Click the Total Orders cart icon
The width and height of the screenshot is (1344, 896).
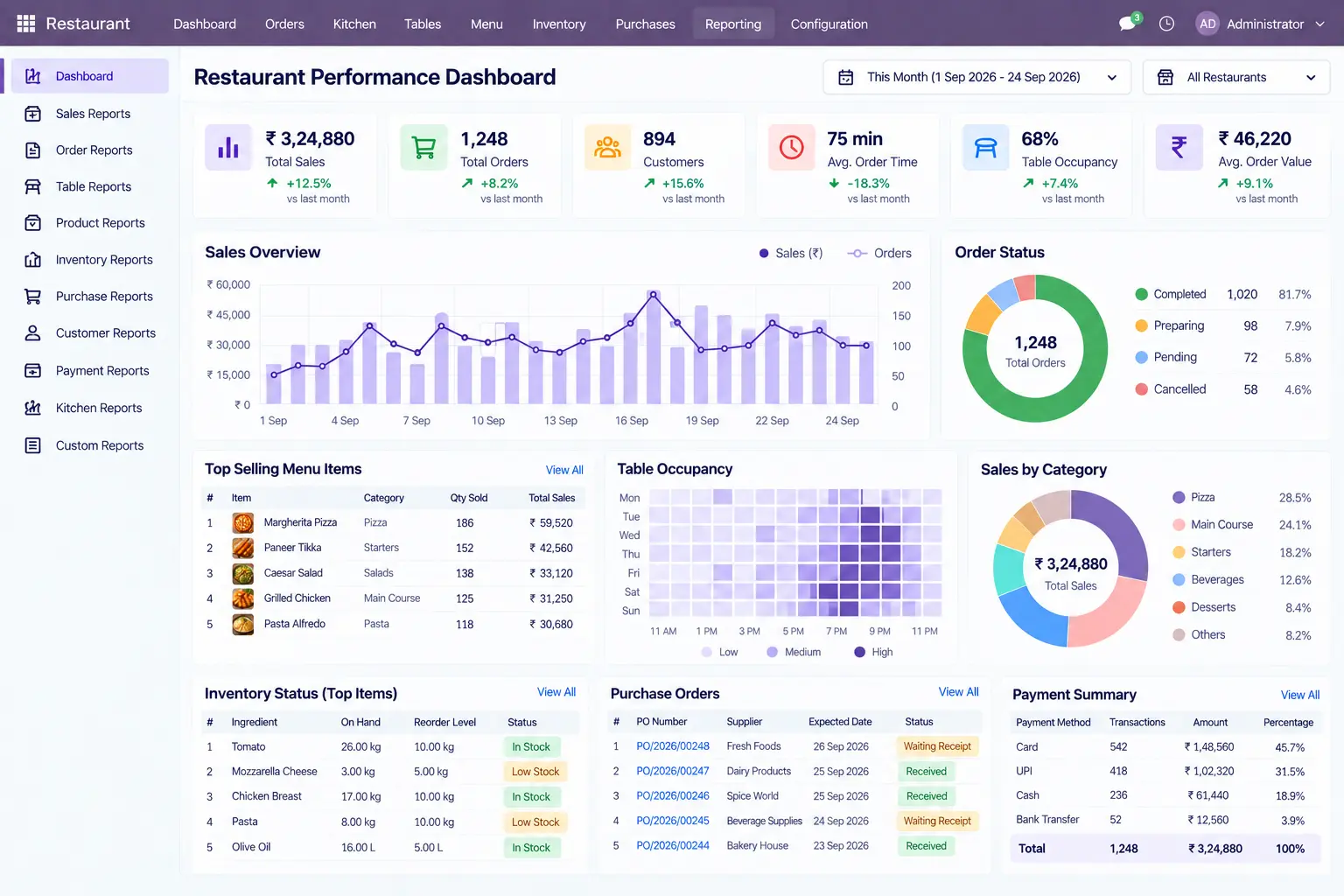(x=423, y=147)
